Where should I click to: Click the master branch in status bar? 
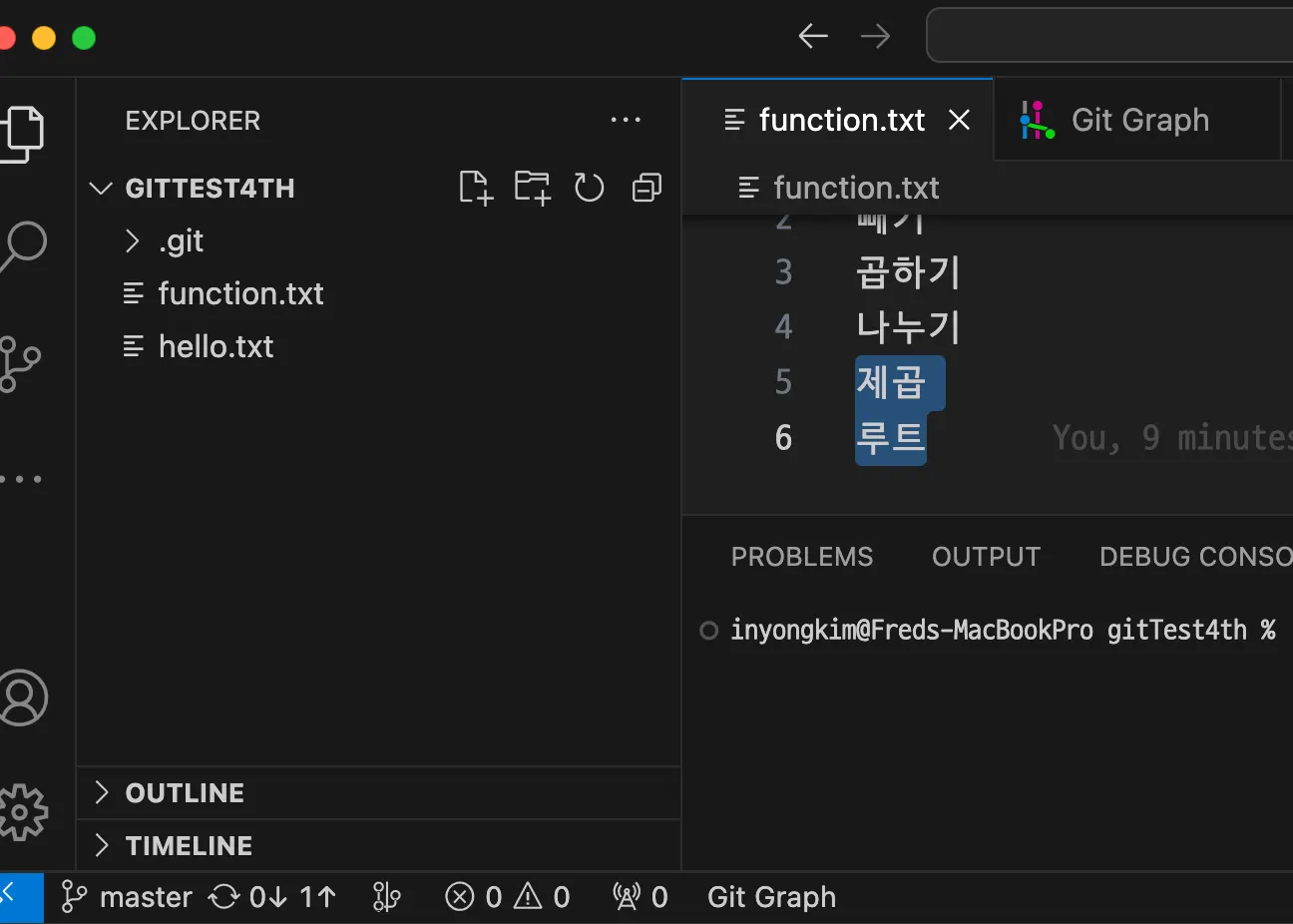(x=128, y=897)
